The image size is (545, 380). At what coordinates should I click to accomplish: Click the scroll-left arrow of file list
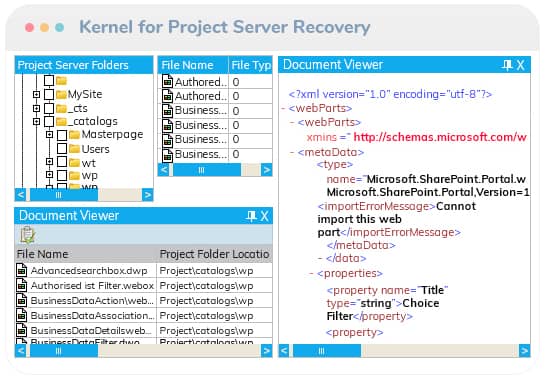pos(164,170)
